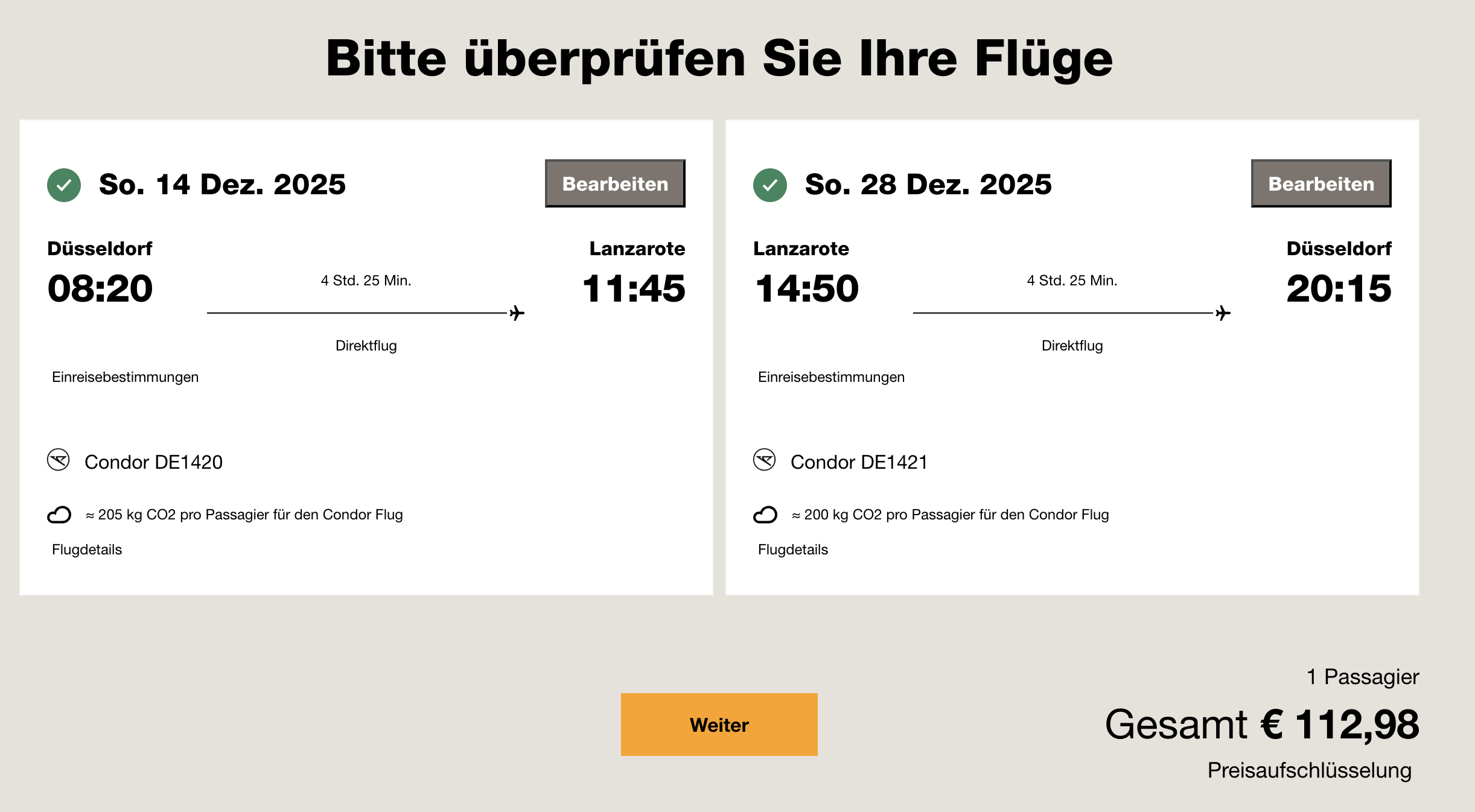1475x812 pixels.
Task: Open Einreisebestimmungen for Düsseldorf to Lanzarote
Action: pyautogui.click(x=125, y=377)
